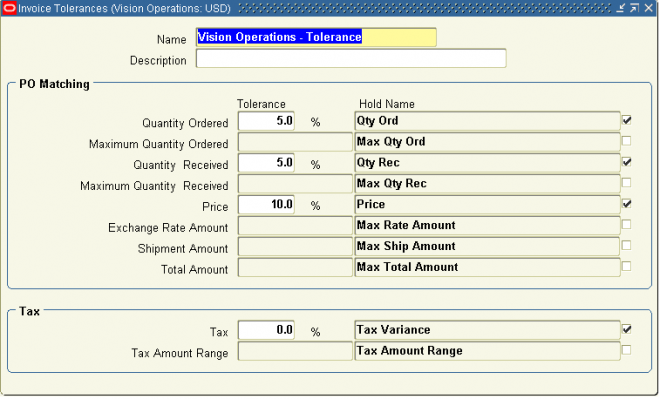This screenshot has width=660, height=399.
Task: Select the Quantity Received tolerance field
Action: click(266, 163)
